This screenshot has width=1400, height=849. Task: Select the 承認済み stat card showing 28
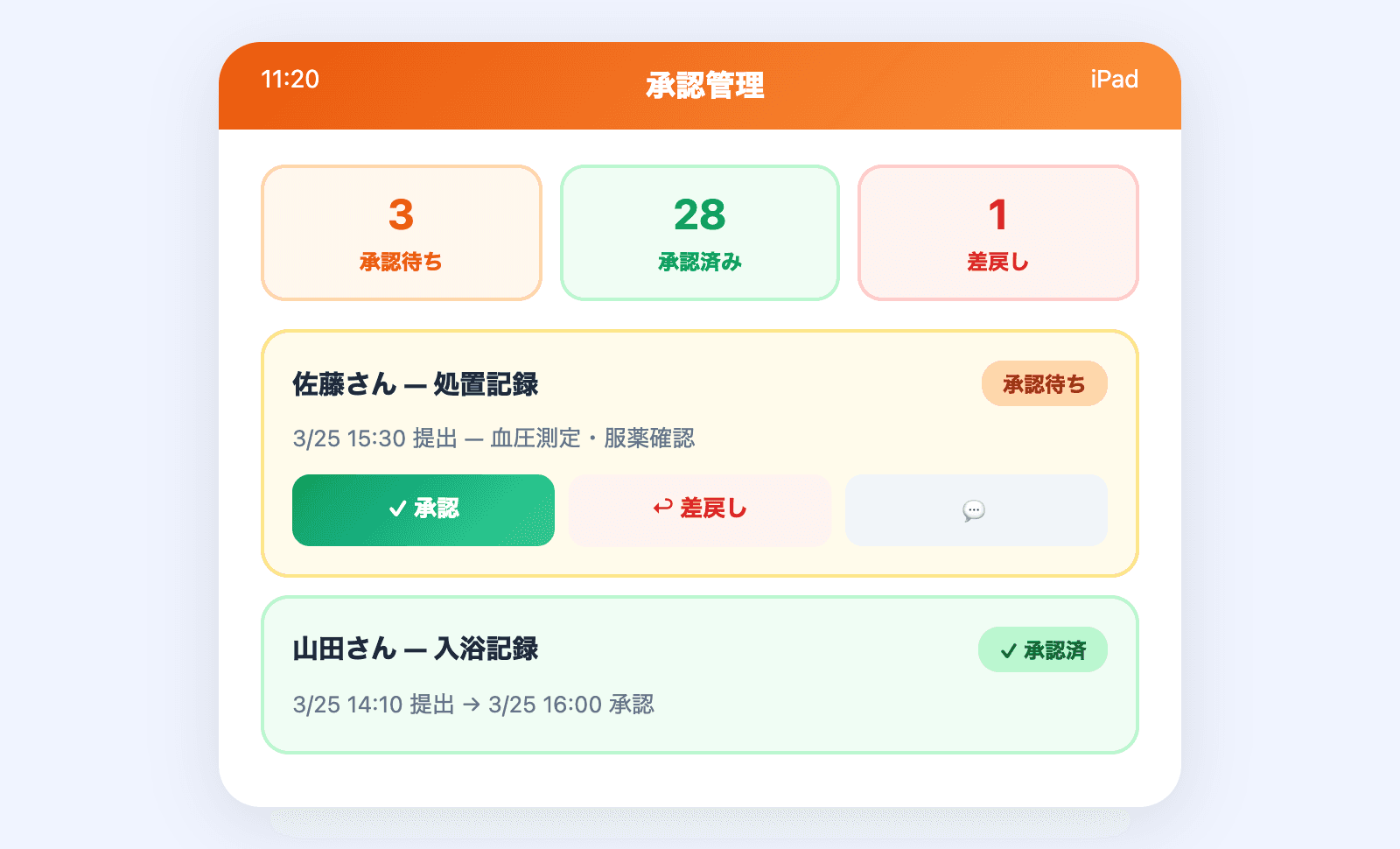tap(699, 232)
